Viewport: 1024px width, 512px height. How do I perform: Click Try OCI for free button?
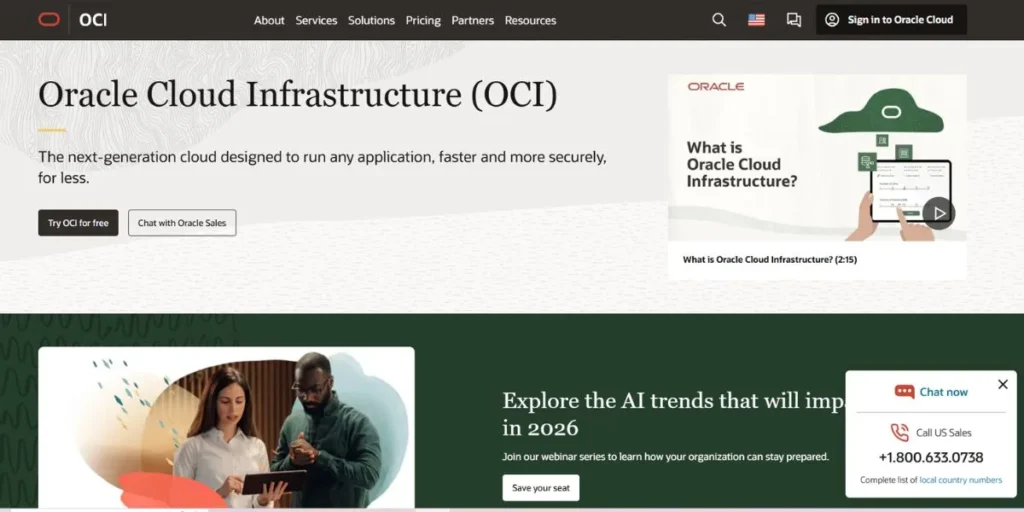coord(78,223)
